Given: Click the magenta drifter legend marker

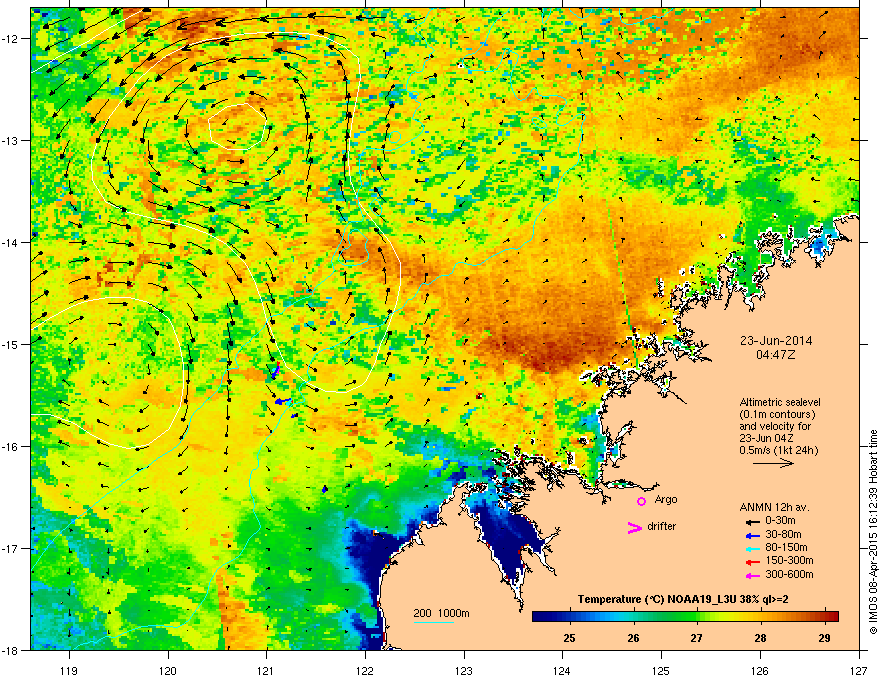Looking at the screenshot, I should (x=634, y=527).
